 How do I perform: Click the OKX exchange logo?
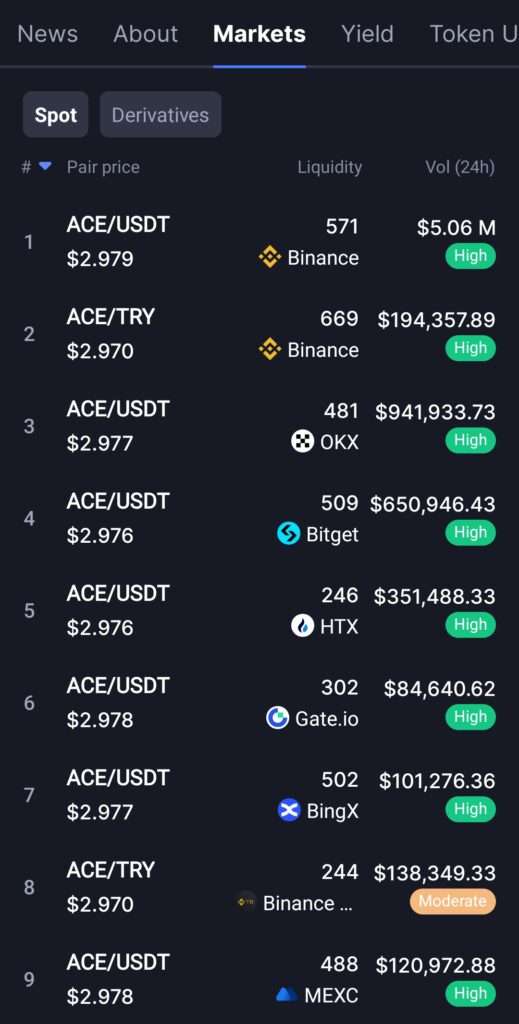click(x=302, y=441)
